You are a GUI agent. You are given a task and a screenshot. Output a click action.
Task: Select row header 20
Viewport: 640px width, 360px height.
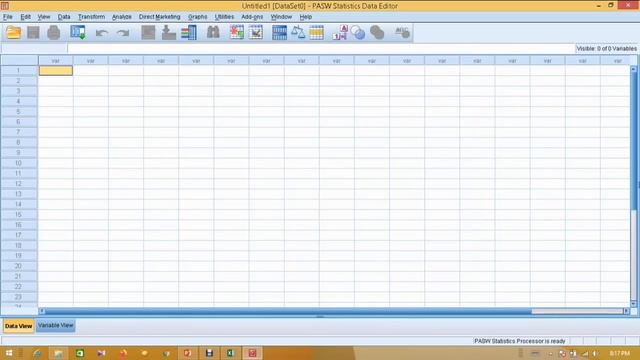pos(19,266)
